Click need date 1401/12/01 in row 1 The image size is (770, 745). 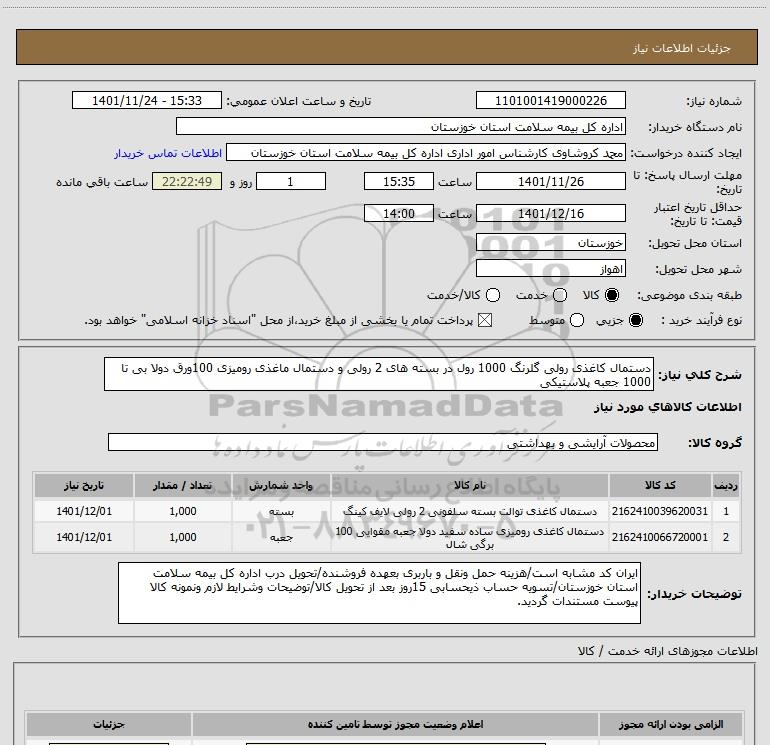pyautogui.click(x=84, y=511)
